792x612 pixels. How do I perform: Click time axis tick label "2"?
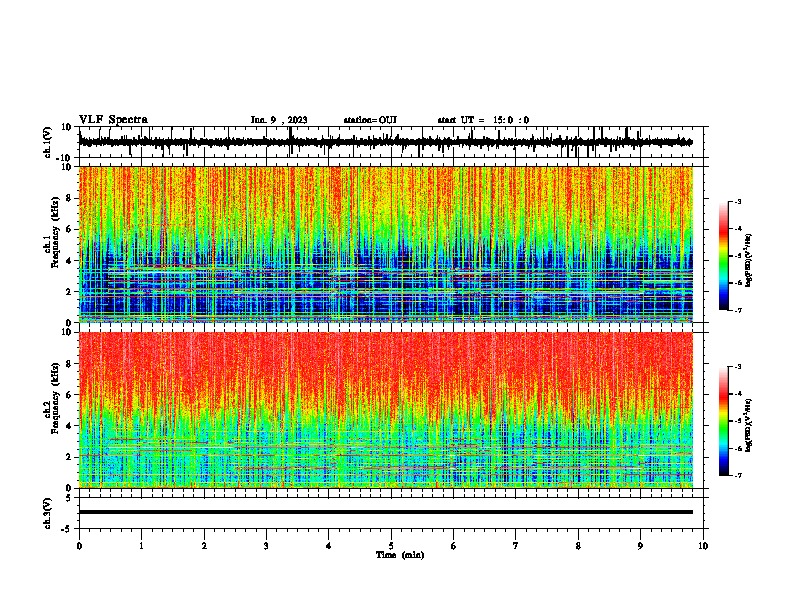[x=204, y=546]
